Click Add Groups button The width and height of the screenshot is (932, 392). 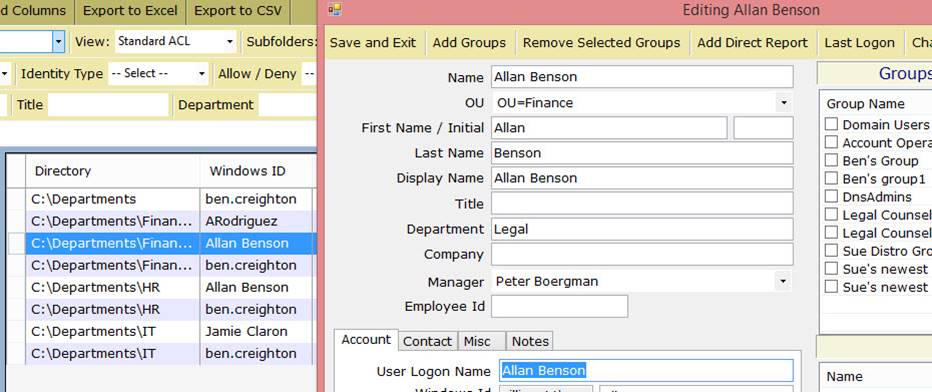(x=469, y=43)
